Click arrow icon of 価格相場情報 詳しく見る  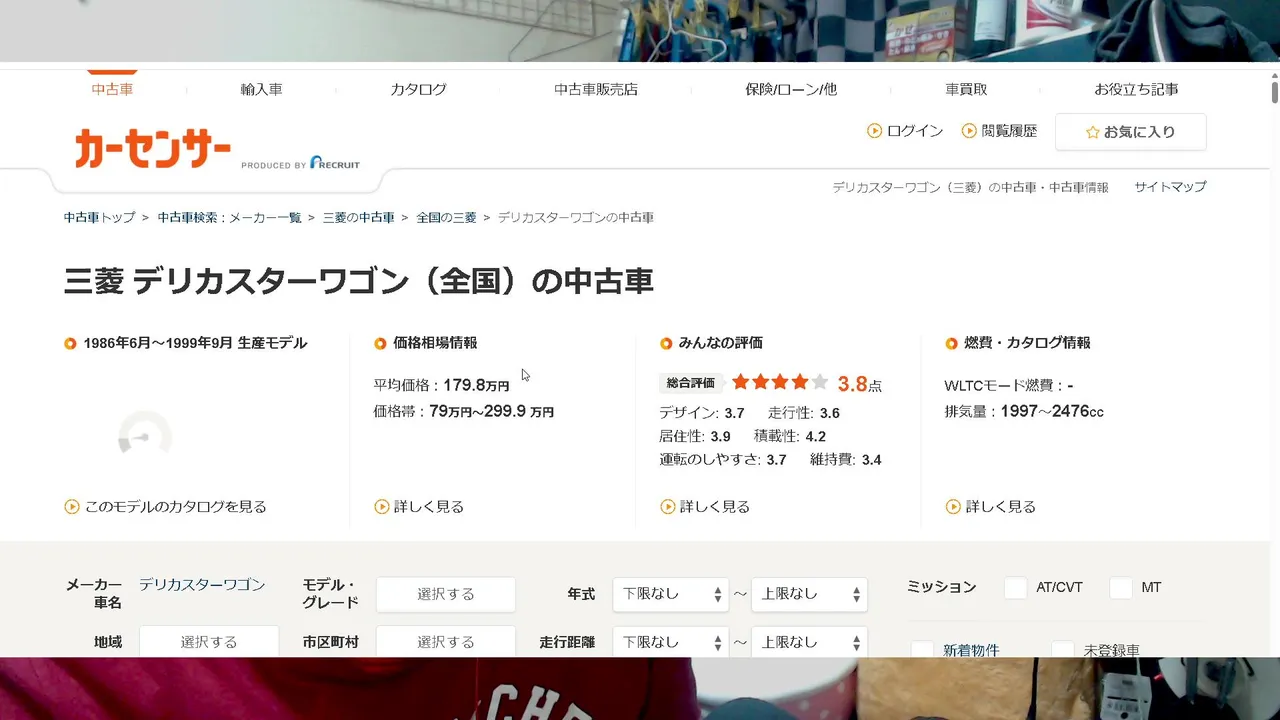point(382,507)
